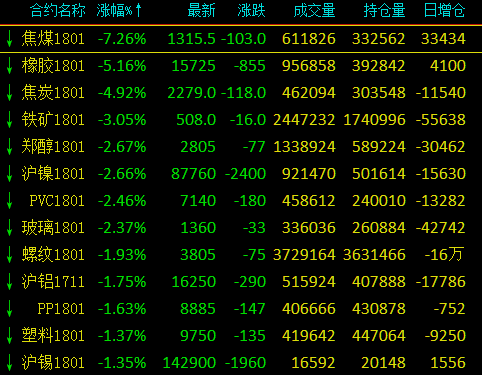Click the down arrow beside PP1801
The image size is (482, 375).
click(10, 309)
